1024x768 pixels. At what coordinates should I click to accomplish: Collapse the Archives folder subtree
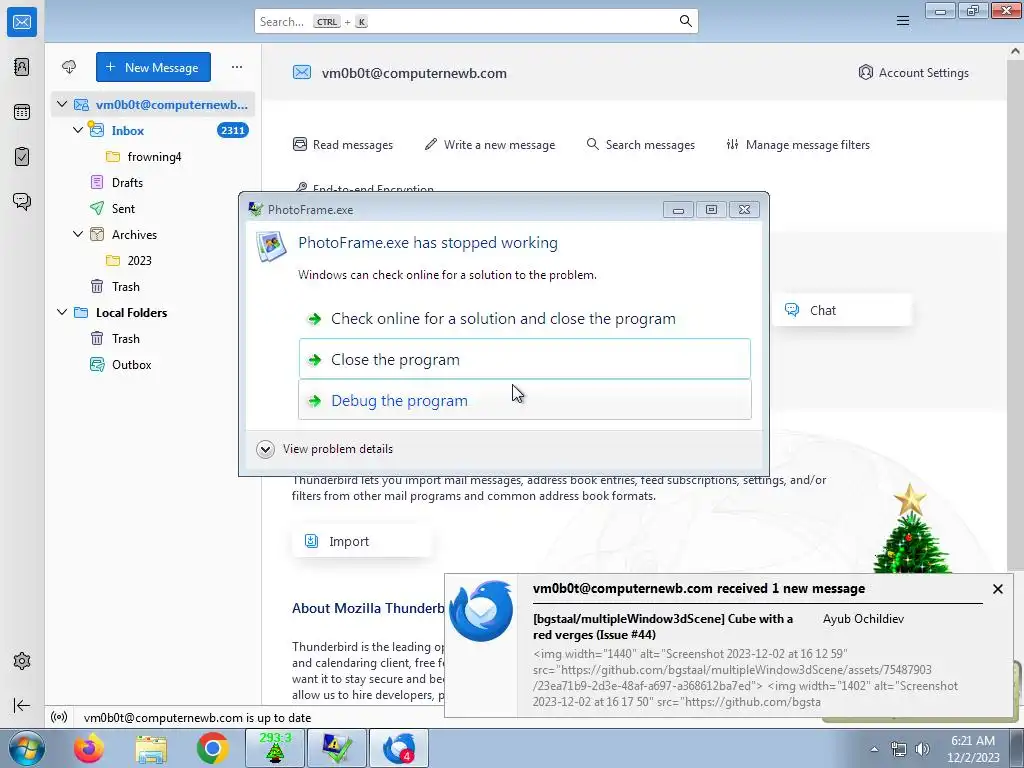(78, 234)
